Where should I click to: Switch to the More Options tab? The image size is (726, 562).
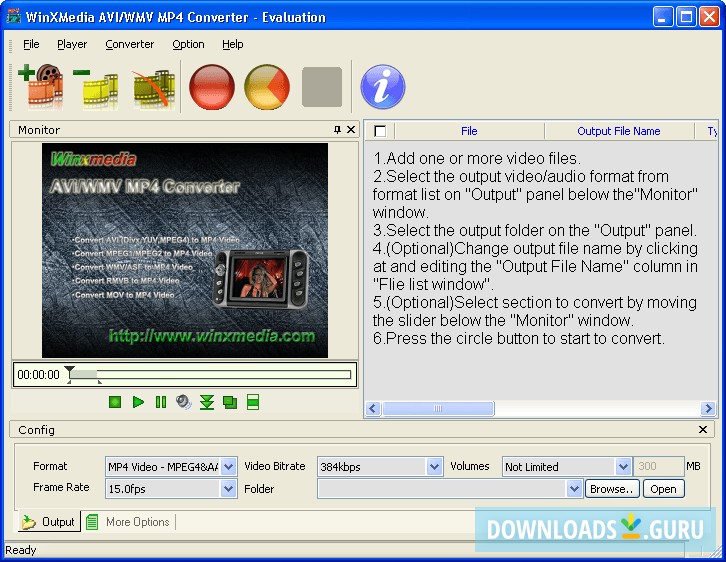[x=129, y=522]
